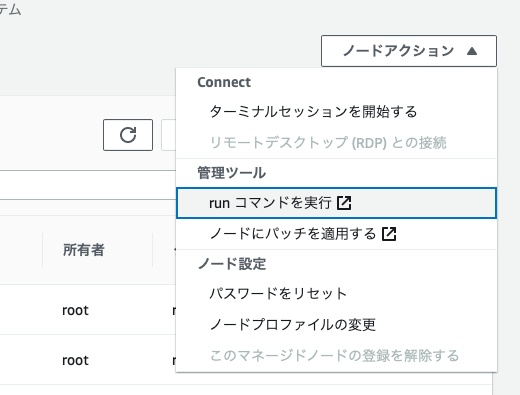The height and width of the screenshot is (395, 520).
Task: Select ノードにパッチを適用する menu item
Action: pyautogui.click(x=336, y=234)
